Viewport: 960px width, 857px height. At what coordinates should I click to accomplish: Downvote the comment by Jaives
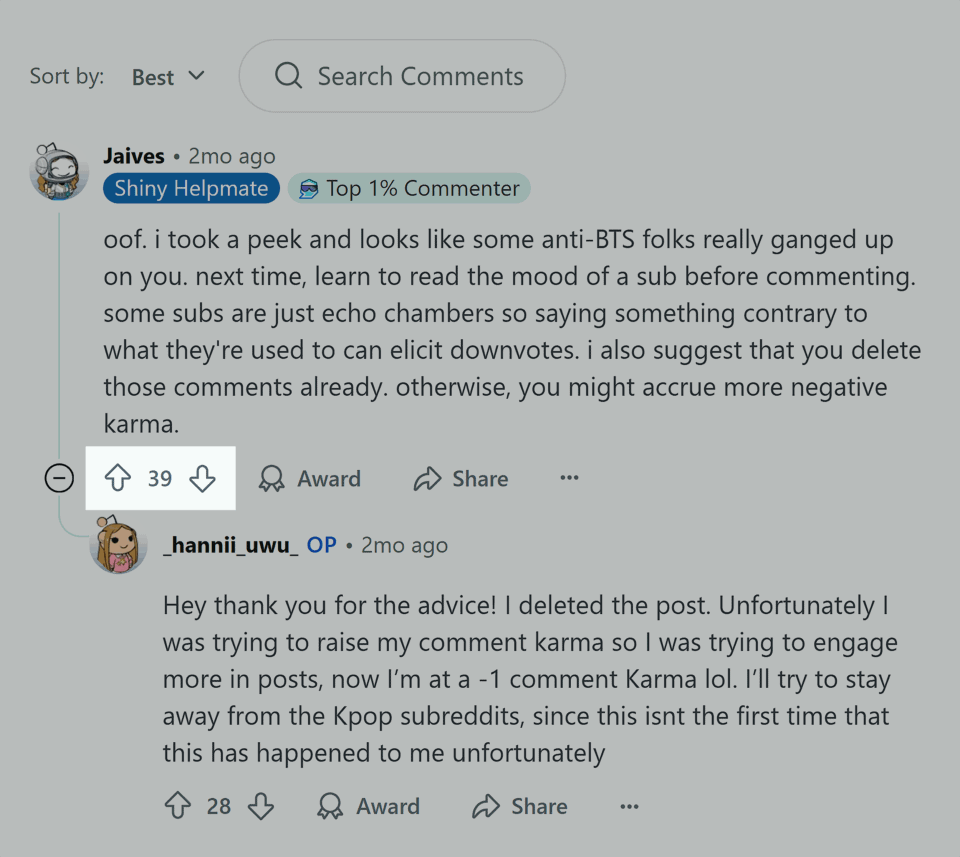click(x=202, y=479)
